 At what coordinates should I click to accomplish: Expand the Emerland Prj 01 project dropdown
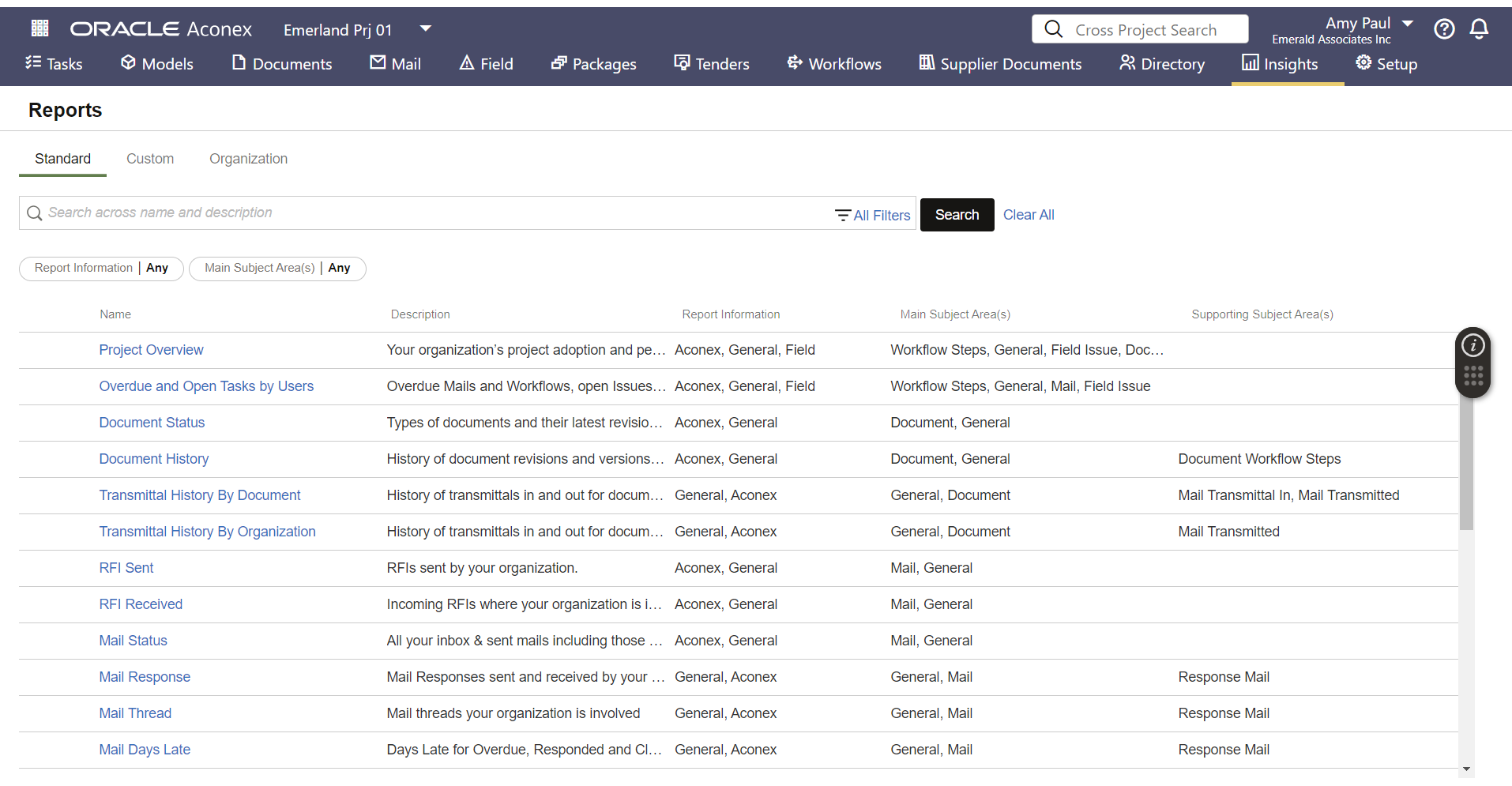[426, 29]
